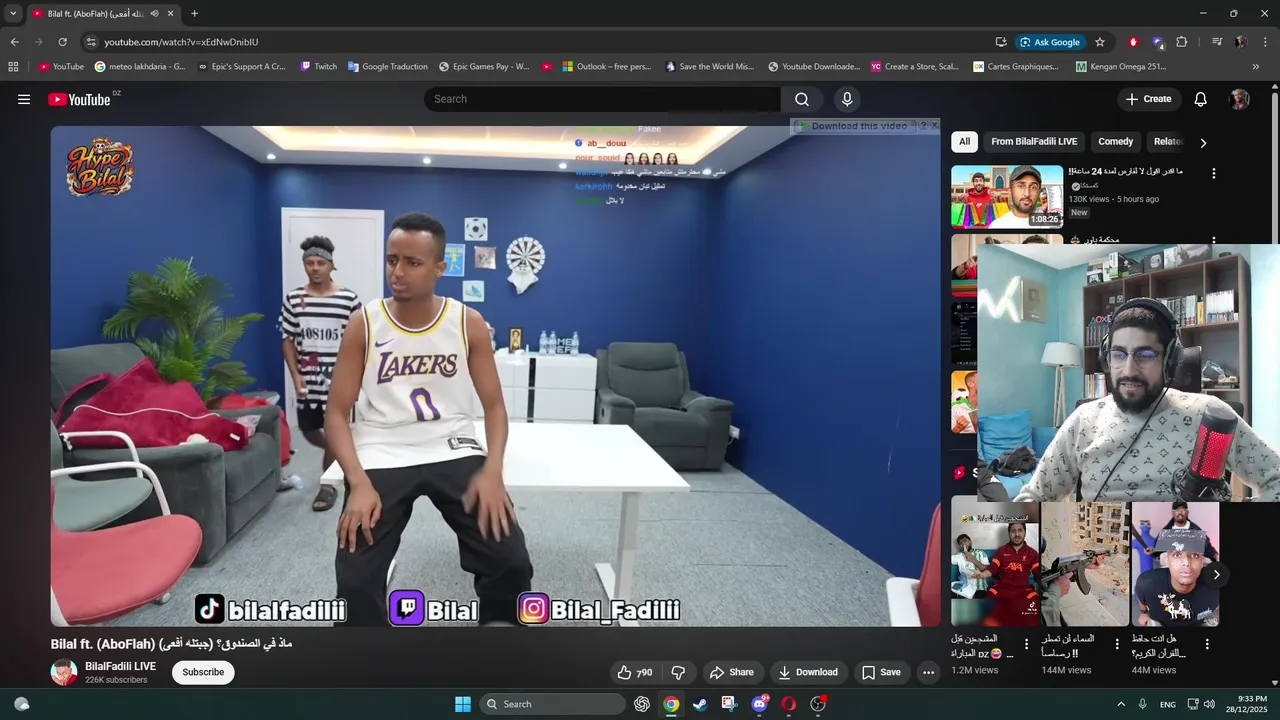The height and width of the screenshot is (720, 1280).
Task: Click the Download button below video
Action: 808,672
